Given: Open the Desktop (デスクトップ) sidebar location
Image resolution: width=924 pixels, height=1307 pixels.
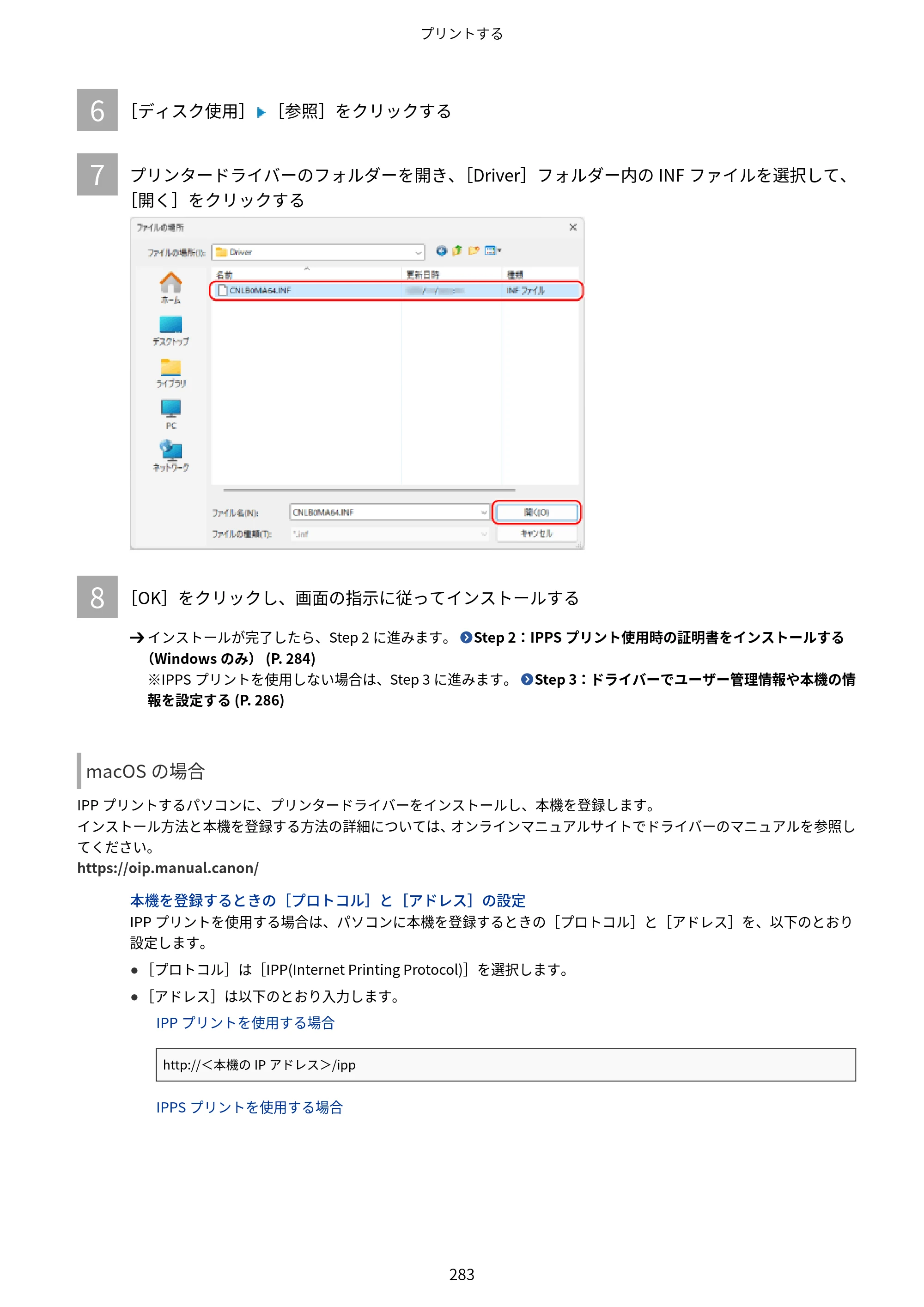Looking at the screenshot, I should pyautogui.click(x=170, y=330).
